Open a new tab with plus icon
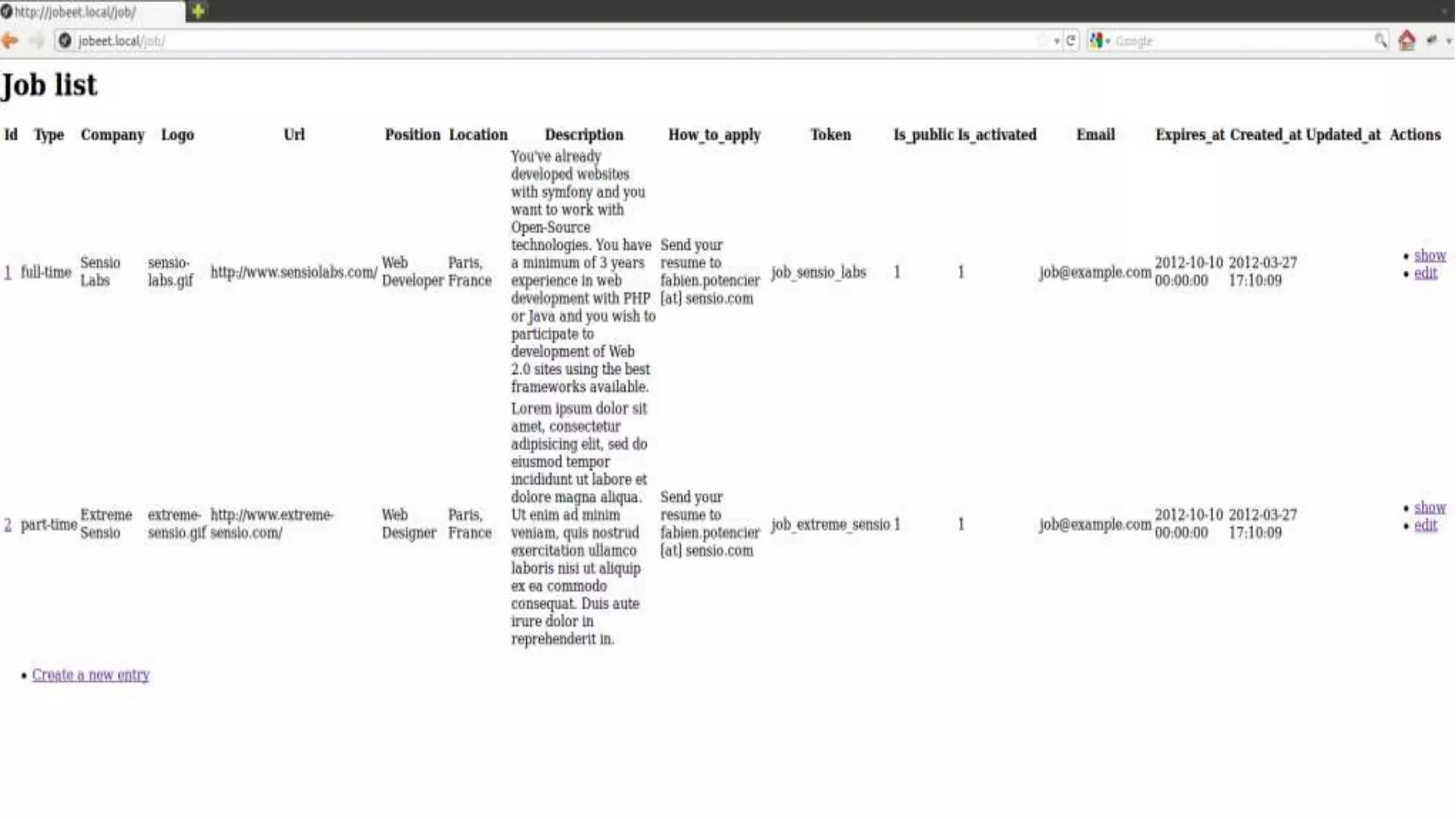 (198, 11)
